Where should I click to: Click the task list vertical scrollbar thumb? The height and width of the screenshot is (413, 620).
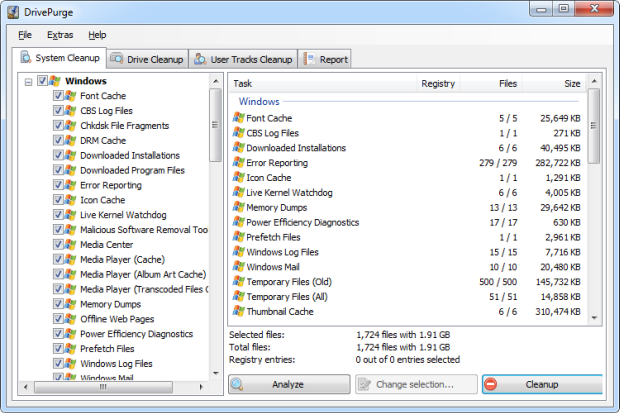tap(594, 126)
